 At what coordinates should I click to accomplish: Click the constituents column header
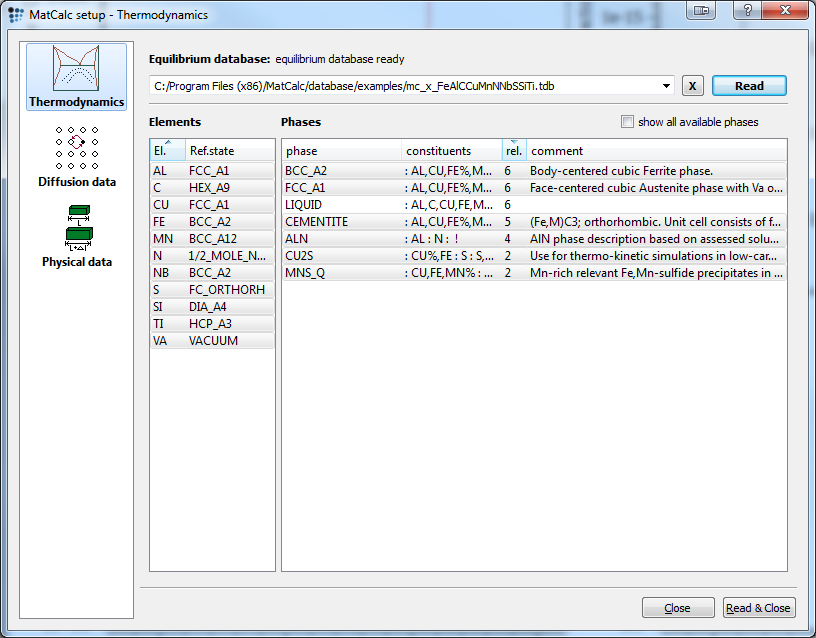pos(450,151)
